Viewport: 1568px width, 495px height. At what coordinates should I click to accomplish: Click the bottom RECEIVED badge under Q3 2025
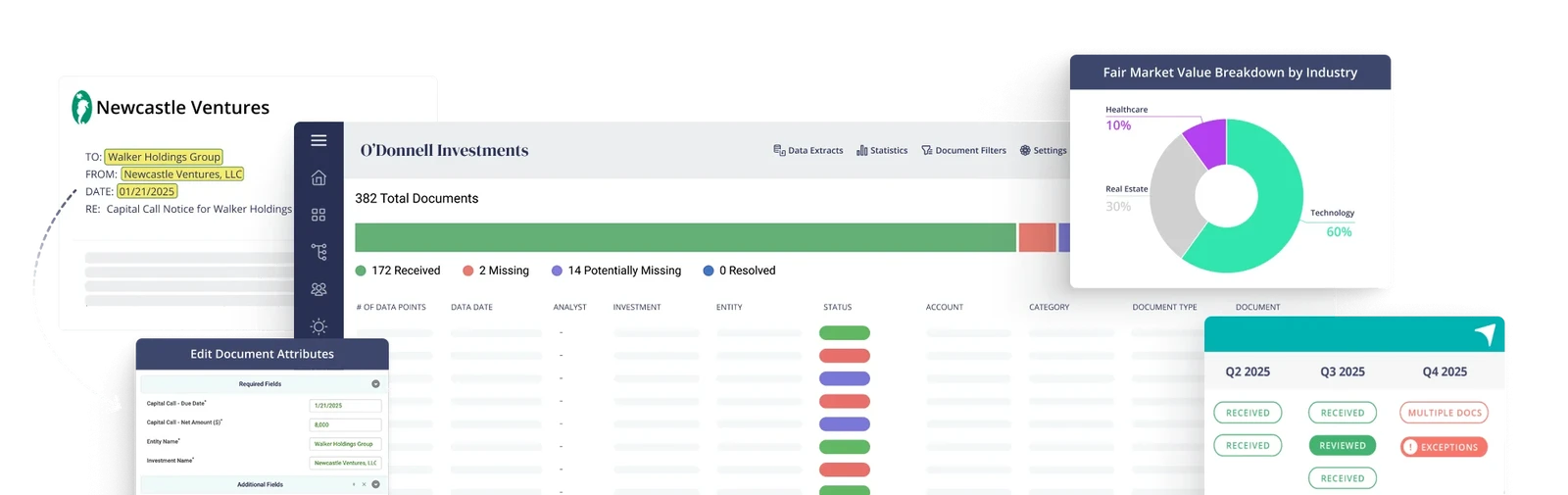[x=1343, y=478]
